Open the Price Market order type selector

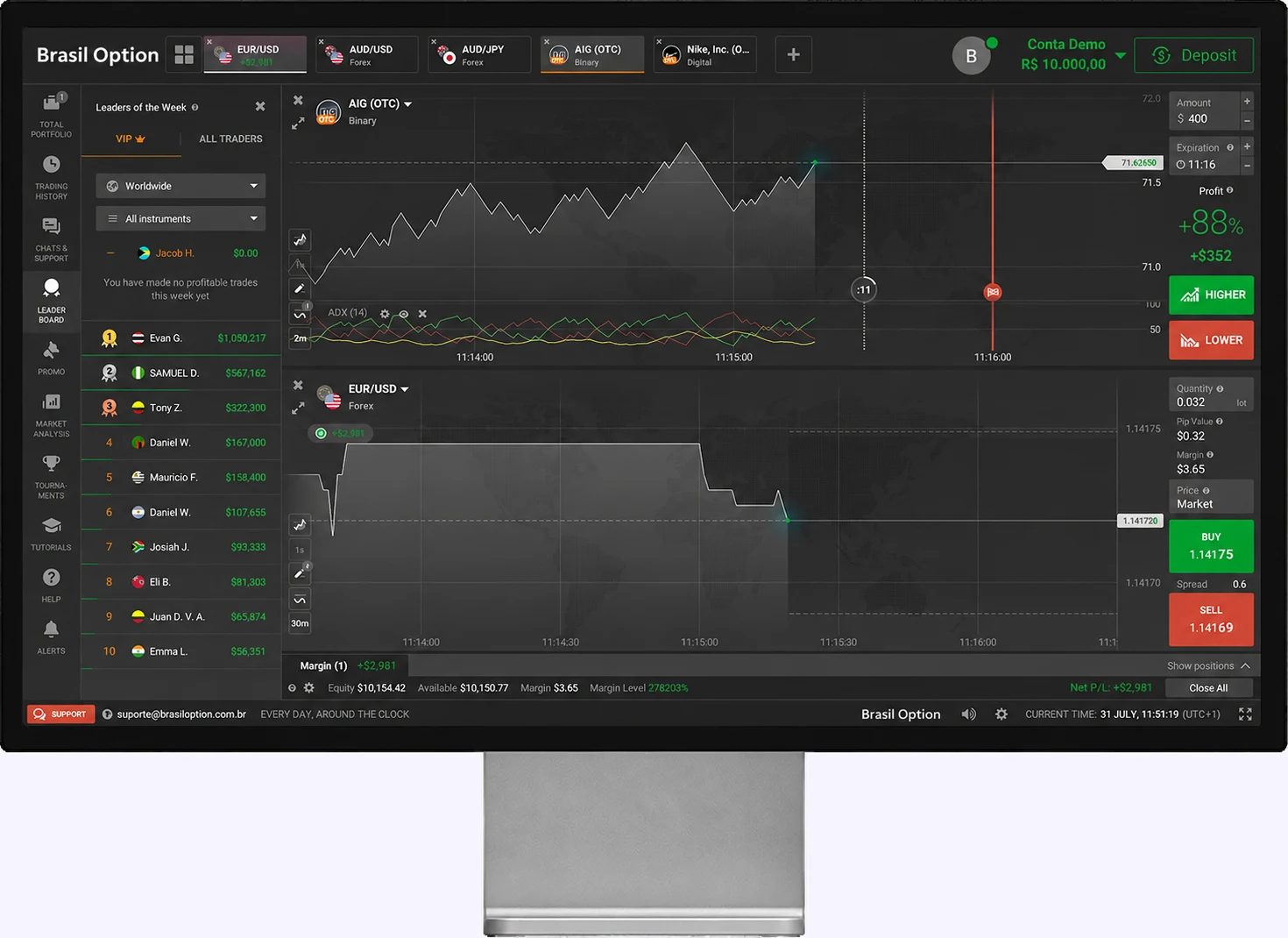(x=1211, y=497)
